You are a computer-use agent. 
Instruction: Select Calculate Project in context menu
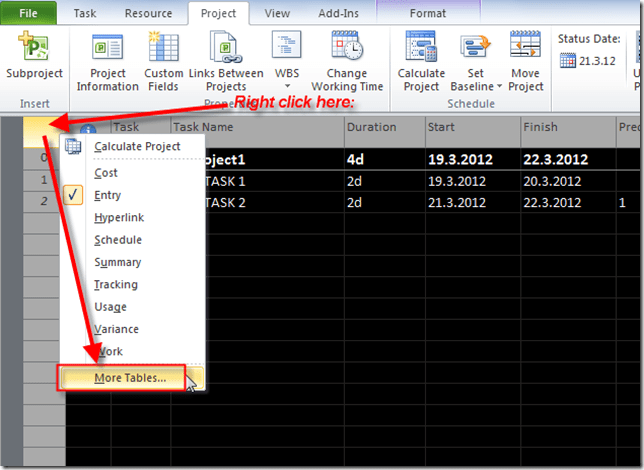pyautogui.click(x=137, y=147)
